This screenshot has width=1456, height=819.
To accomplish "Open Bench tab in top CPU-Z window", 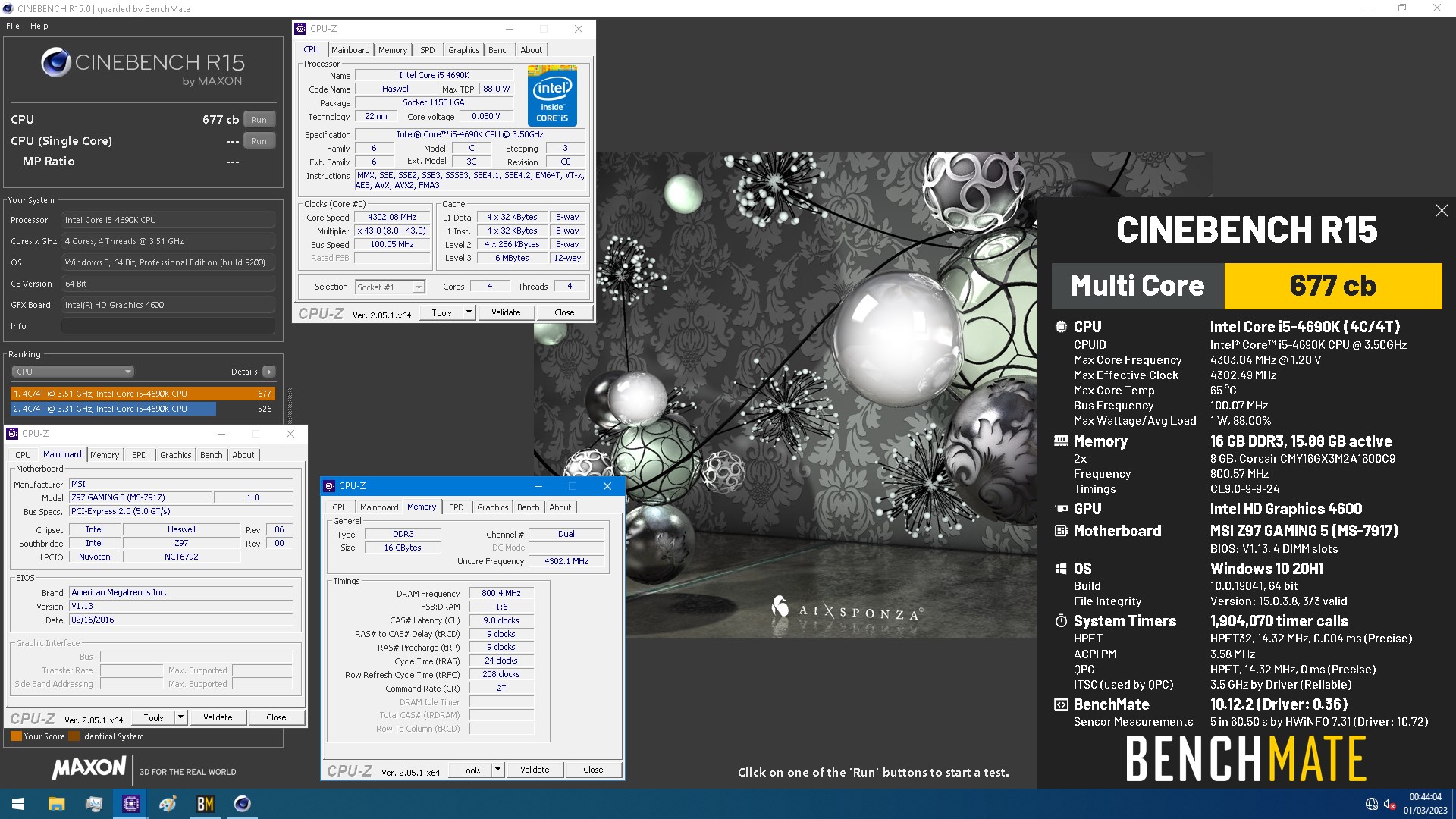I will (499, 50).
